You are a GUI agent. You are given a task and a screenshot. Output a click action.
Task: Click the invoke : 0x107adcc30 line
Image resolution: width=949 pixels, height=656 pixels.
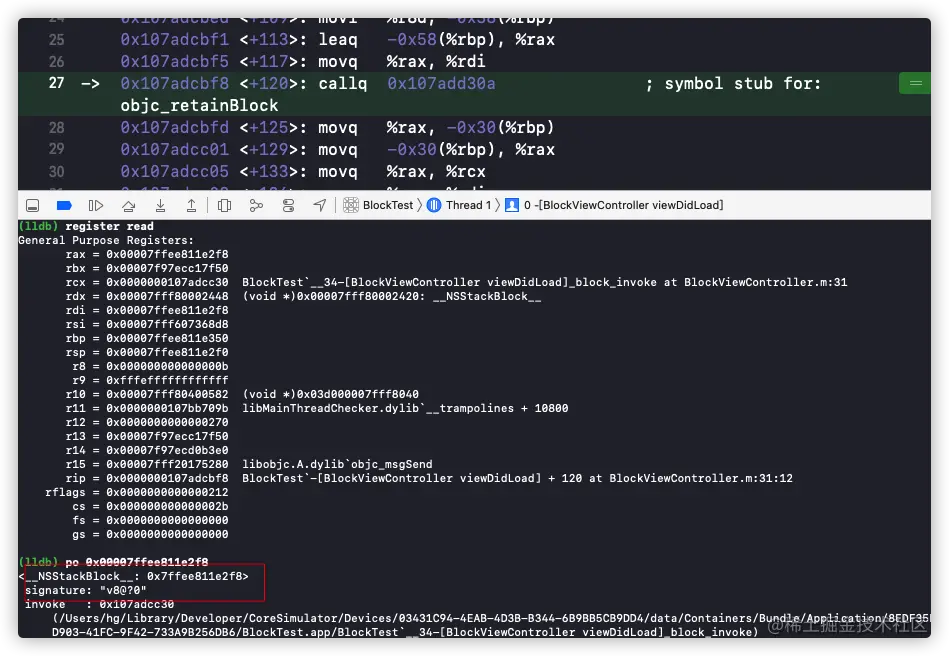[99, 604]
